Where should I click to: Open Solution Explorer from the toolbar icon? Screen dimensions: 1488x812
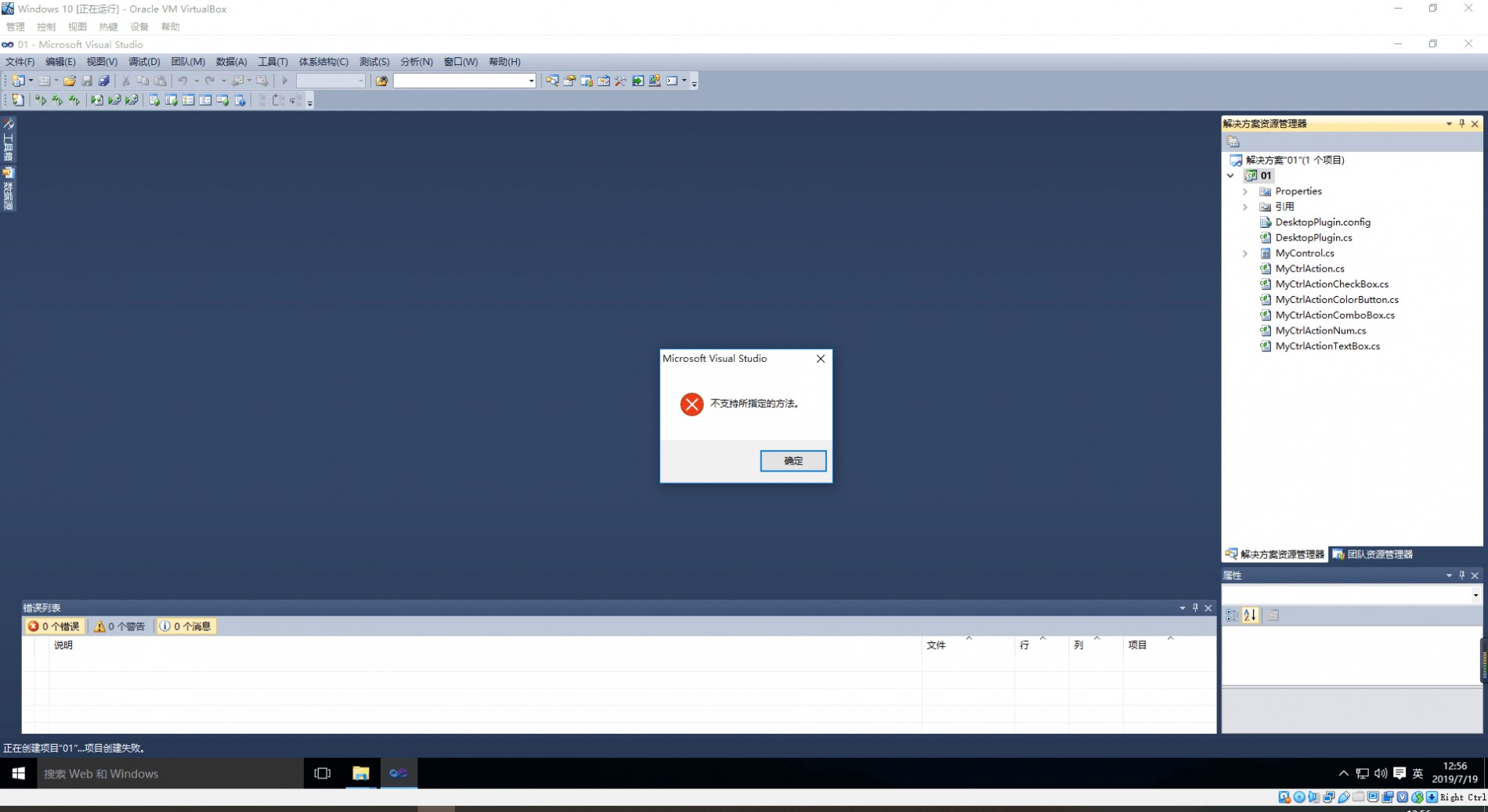click(552, 81)
